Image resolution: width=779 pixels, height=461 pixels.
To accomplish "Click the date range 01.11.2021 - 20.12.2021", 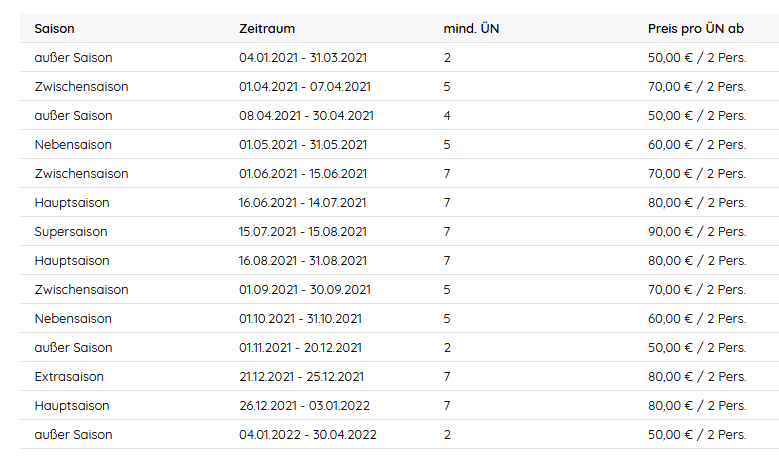I will pos(300,348).
